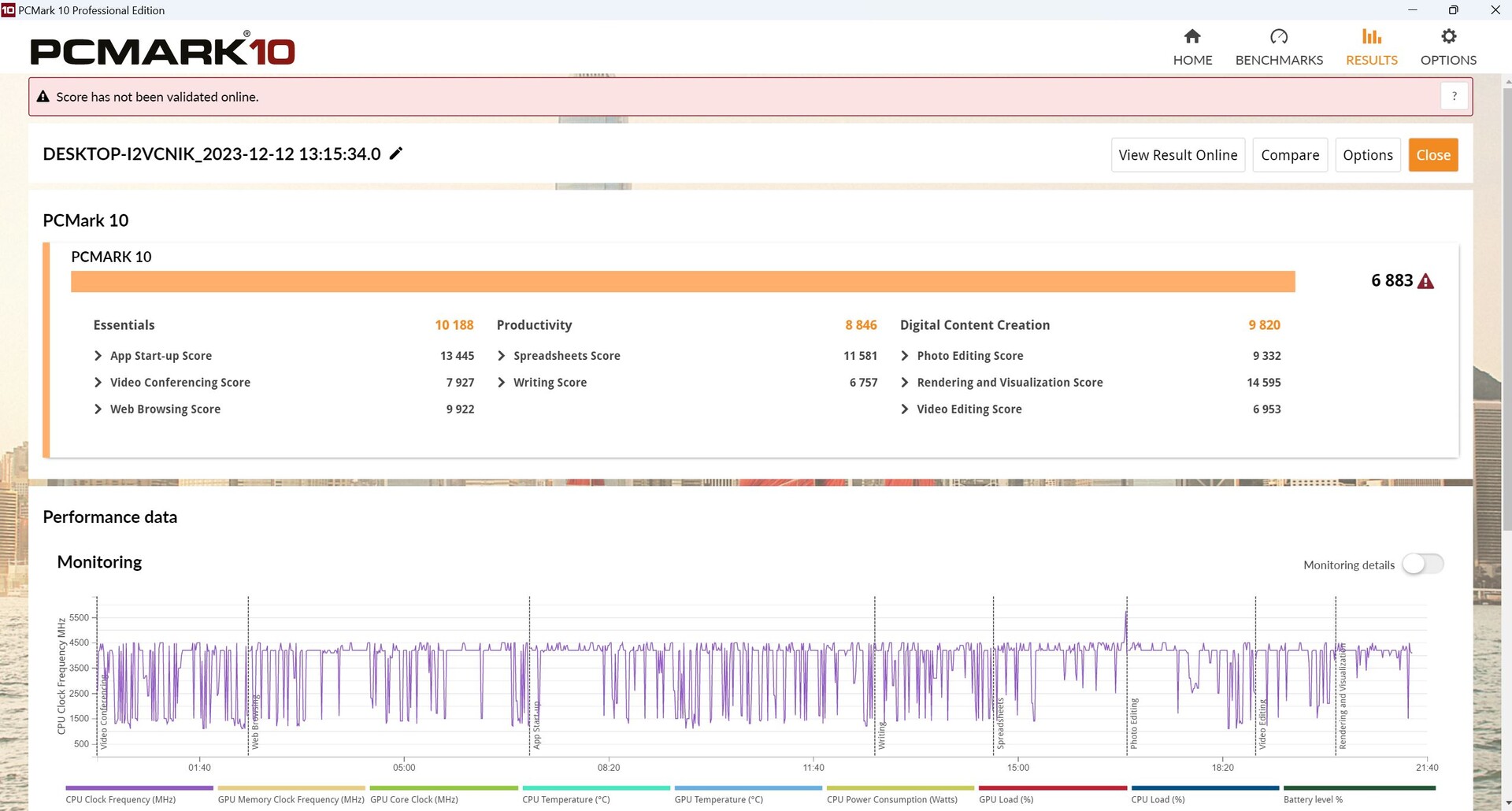Expand Rendering and Visualization Score row
The image size is (1512, 811).
[x=1091, y=383]
